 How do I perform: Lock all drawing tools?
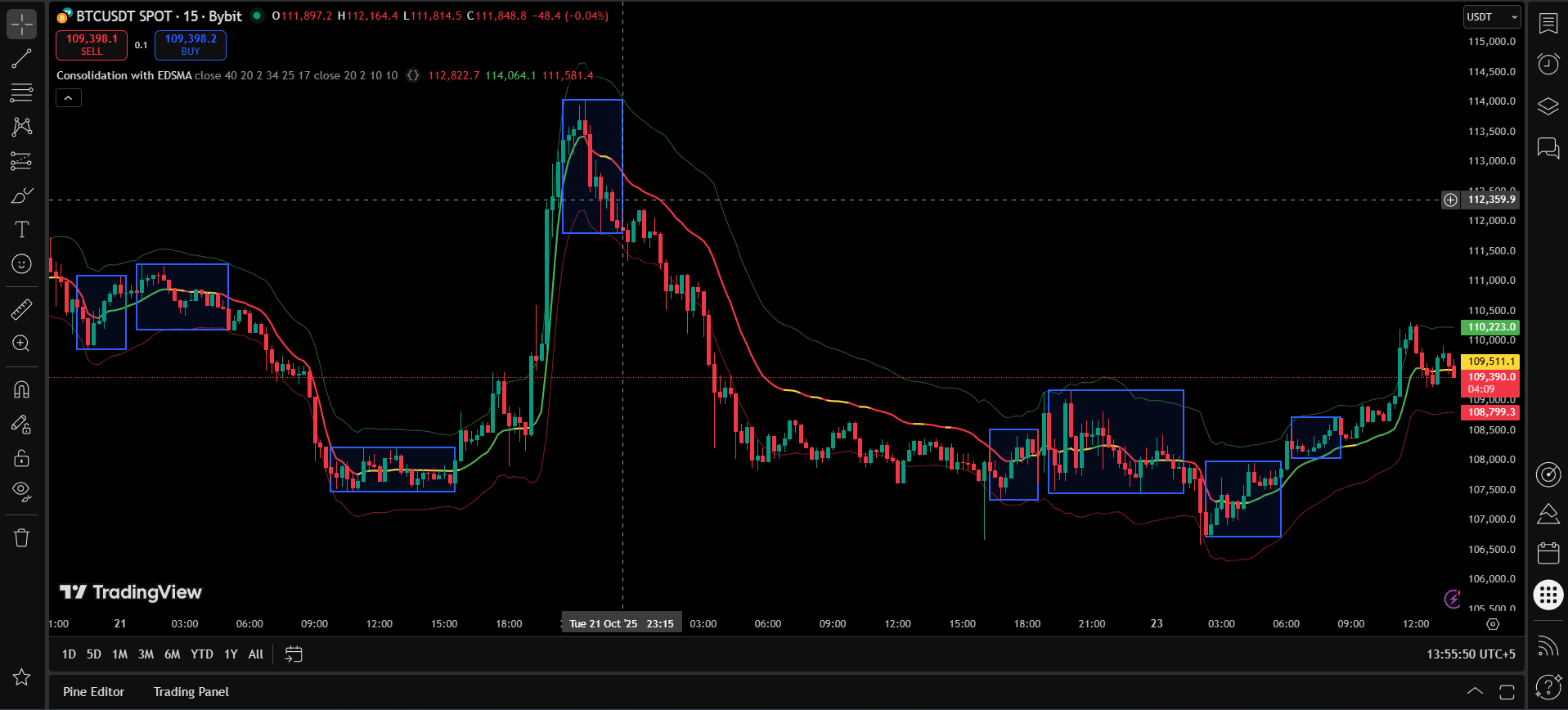(x=21, y=458)
